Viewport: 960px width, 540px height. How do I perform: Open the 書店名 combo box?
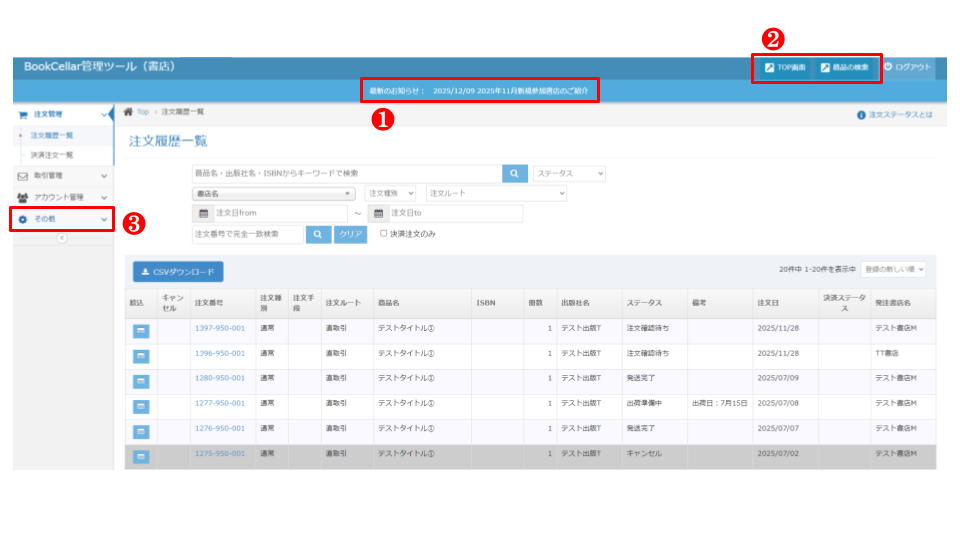click(274, 193)
